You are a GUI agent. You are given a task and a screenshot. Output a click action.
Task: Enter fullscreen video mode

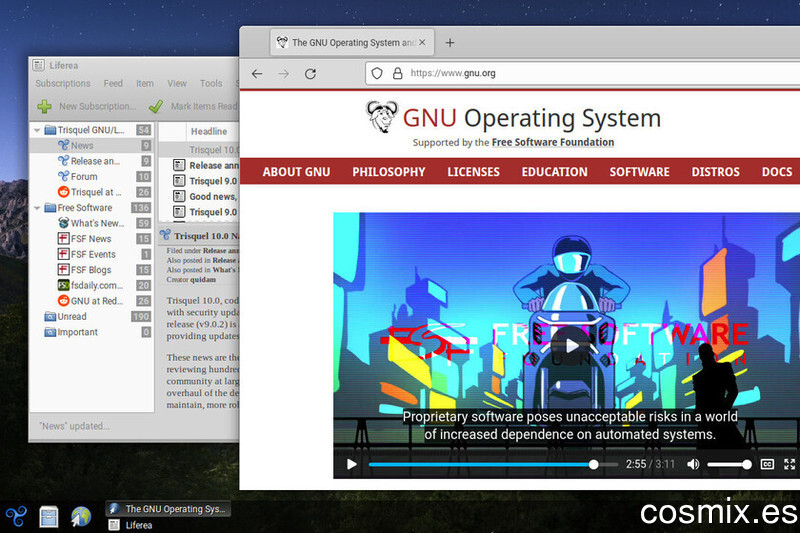[x=790, y=464]
